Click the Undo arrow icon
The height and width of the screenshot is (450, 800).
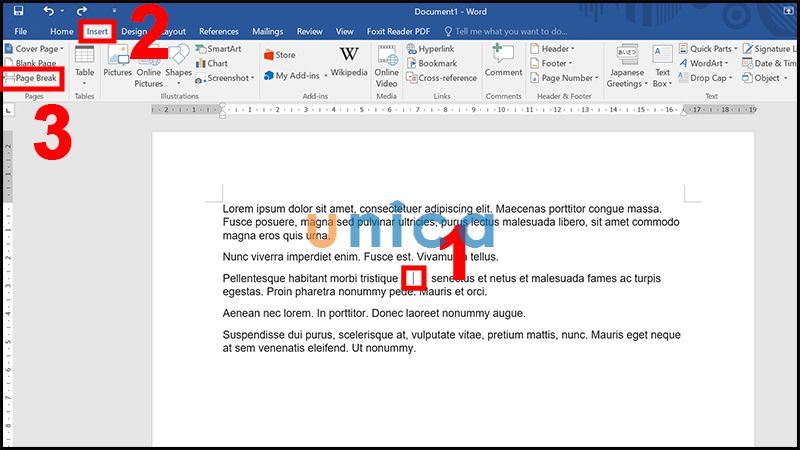point(48,11)
